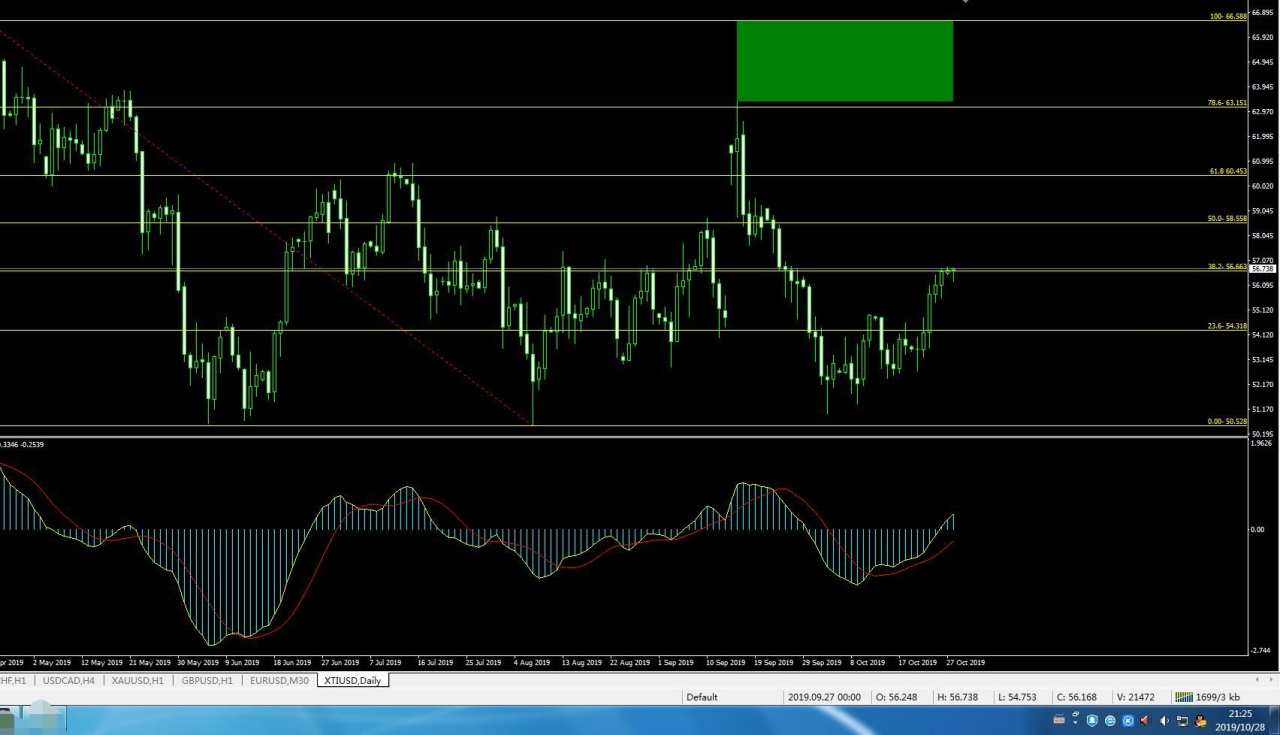Open the system volume speaker icon
This screenshot has height=735, width=1280.
point(1164,720)
